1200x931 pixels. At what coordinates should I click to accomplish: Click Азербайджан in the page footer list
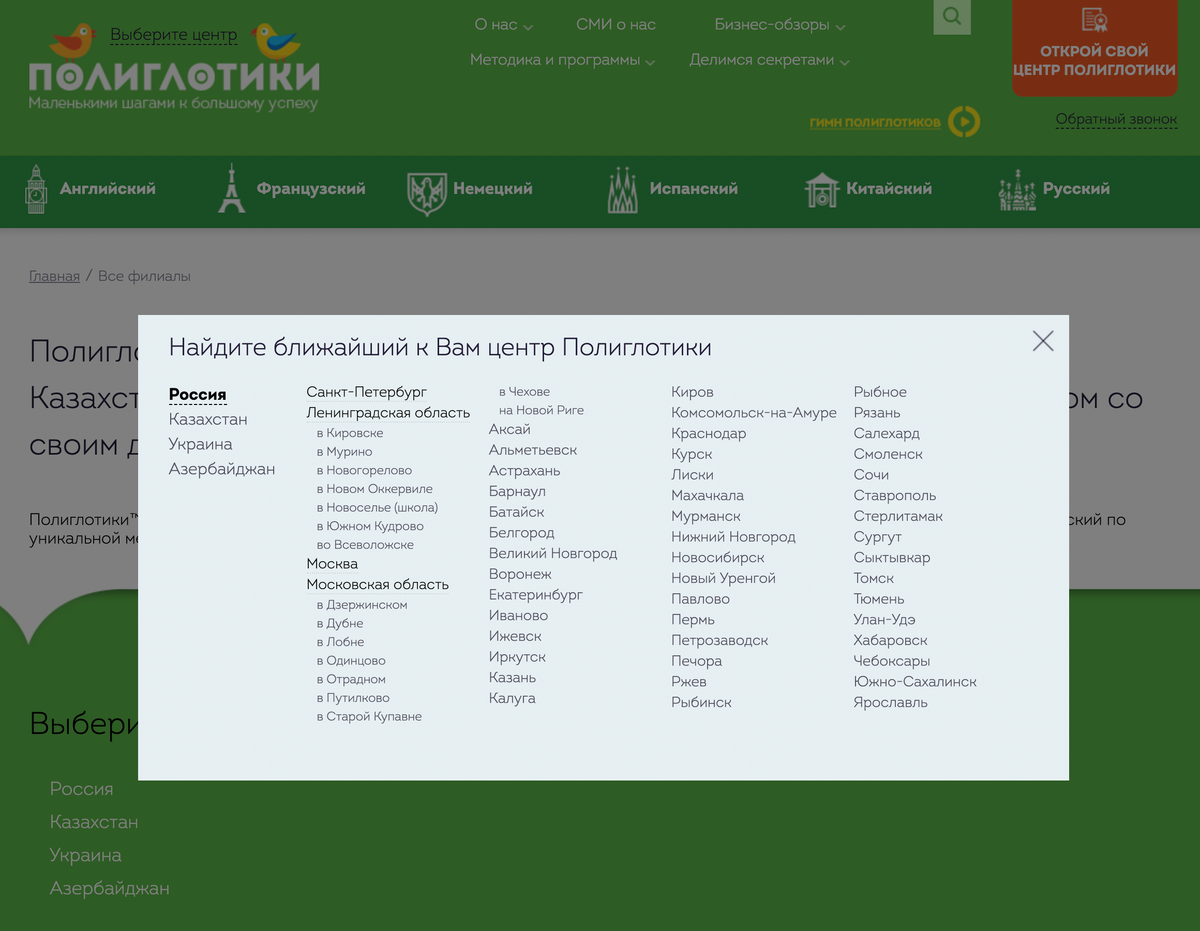point(110,888)
